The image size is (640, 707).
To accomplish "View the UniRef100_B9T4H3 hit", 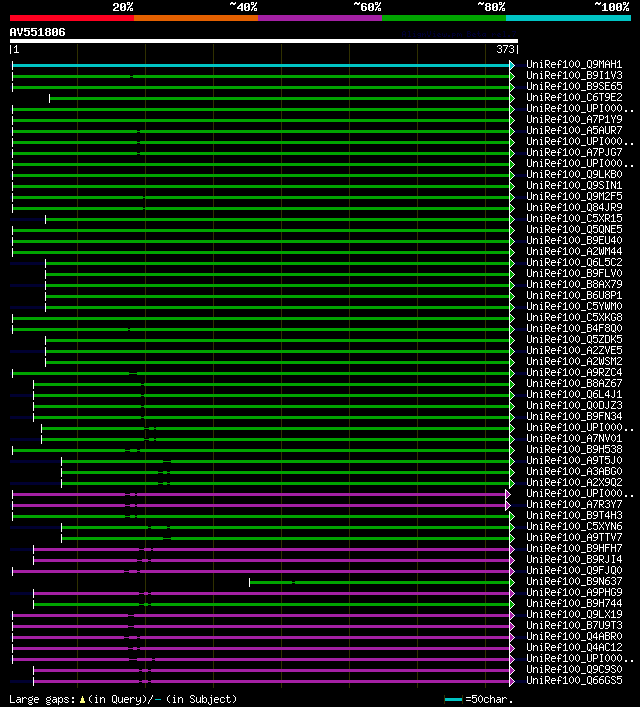I will (574, 515).
